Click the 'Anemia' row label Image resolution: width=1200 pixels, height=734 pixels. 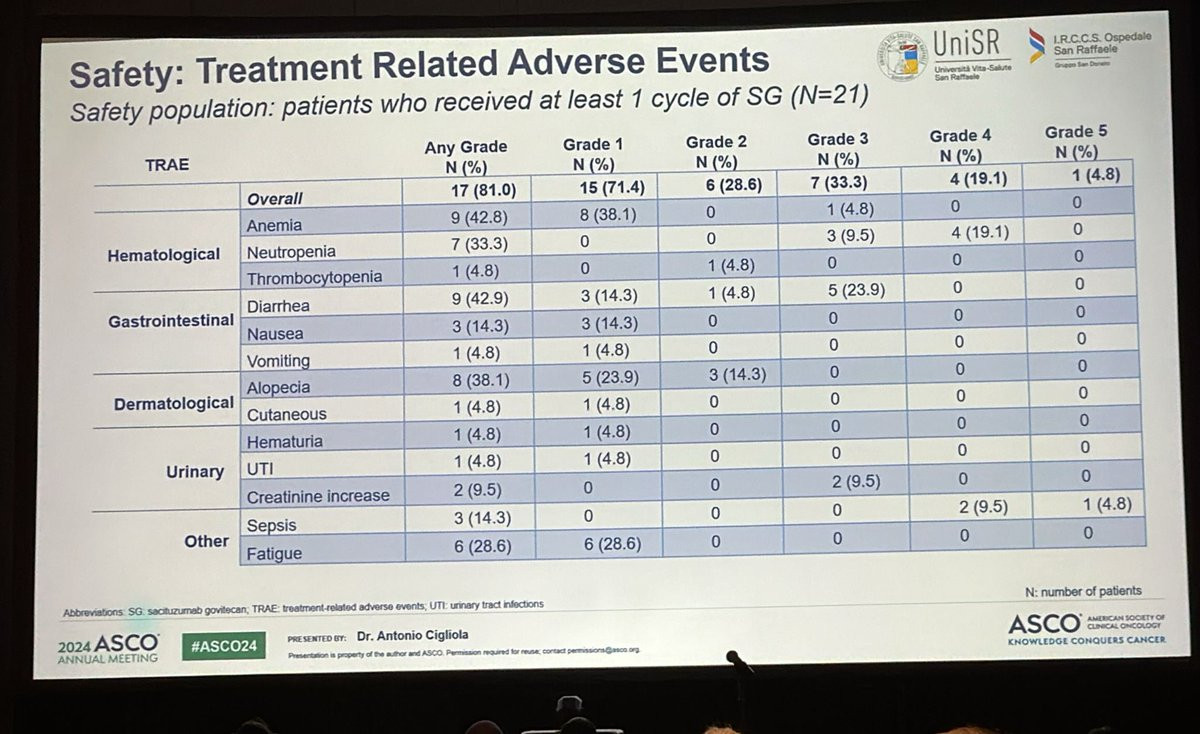point(273,226)
